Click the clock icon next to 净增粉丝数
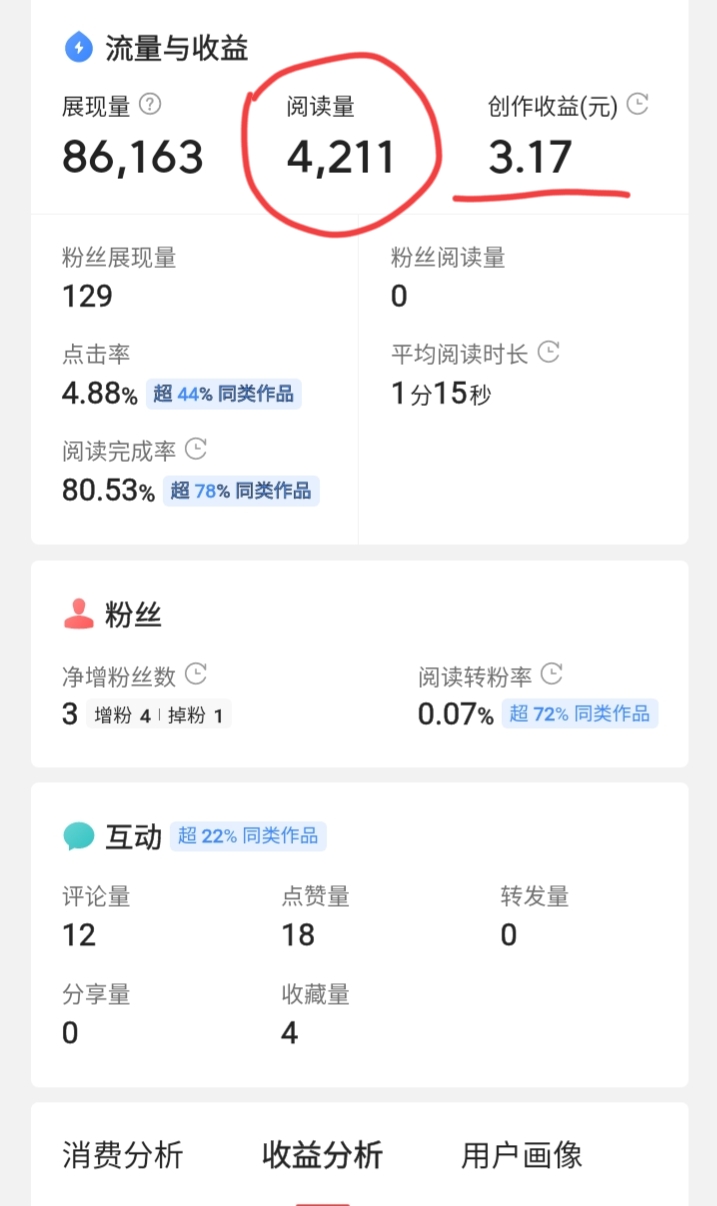This screenshot has width=717, height=1206. click(195, 675)
